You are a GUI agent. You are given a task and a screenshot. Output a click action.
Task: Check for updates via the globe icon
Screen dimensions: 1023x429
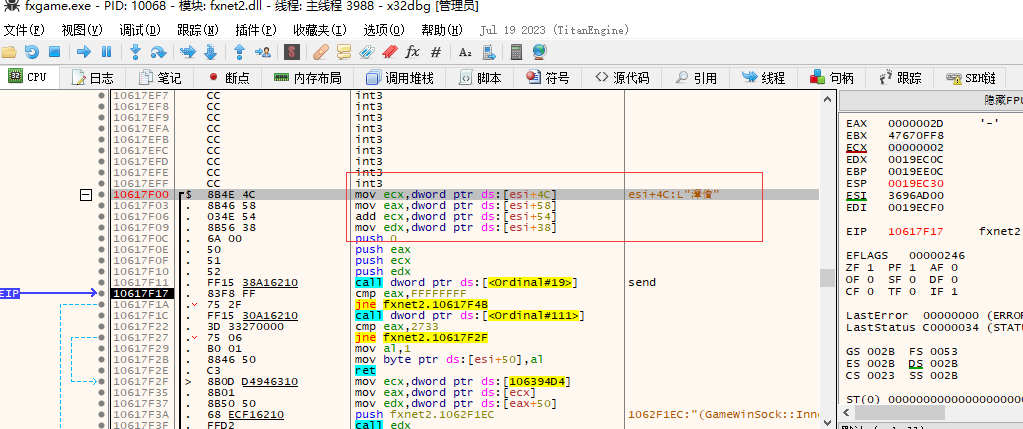(539, 52)
